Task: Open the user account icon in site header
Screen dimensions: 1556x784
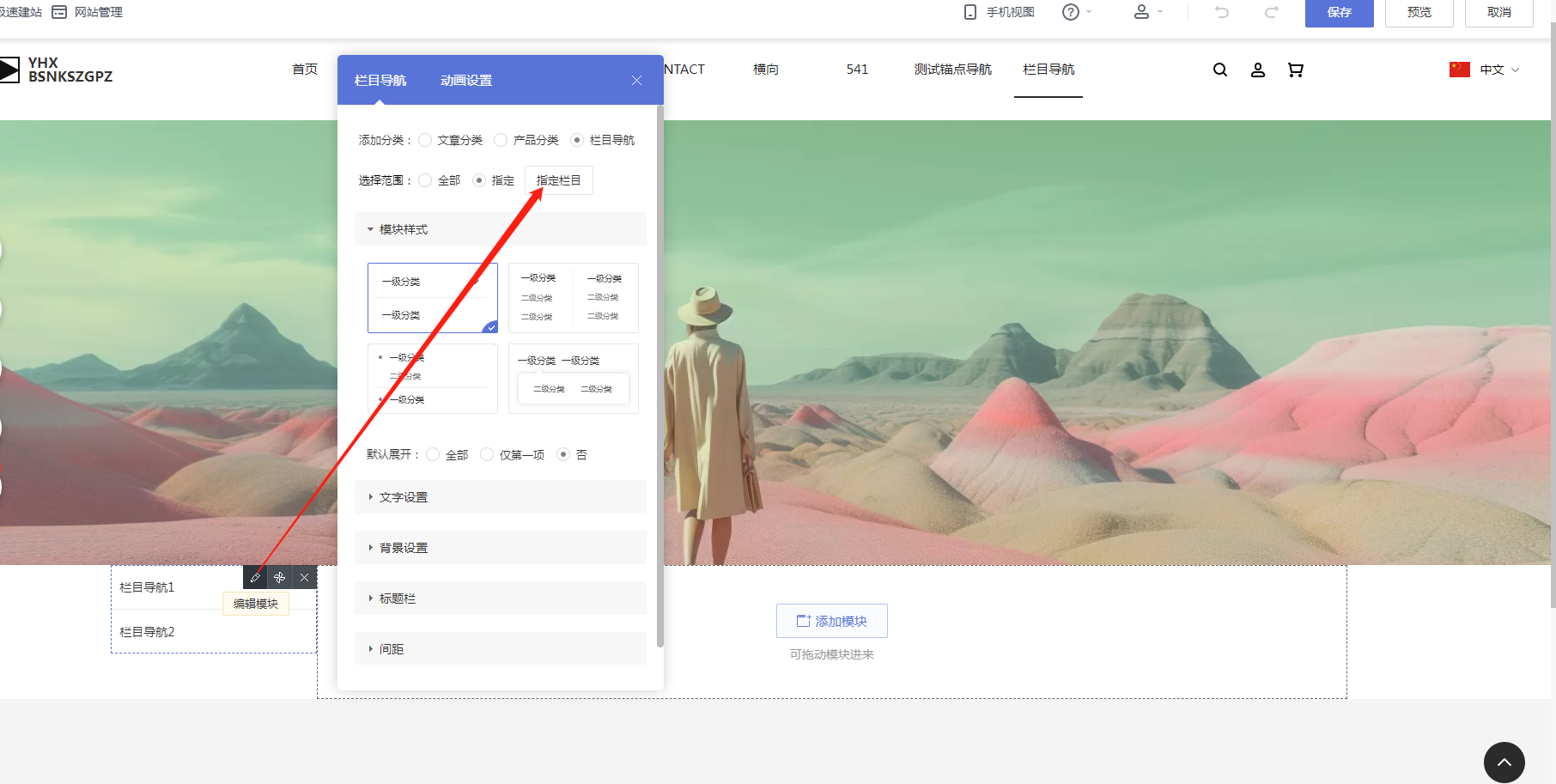Action: tap(1257, 70)
